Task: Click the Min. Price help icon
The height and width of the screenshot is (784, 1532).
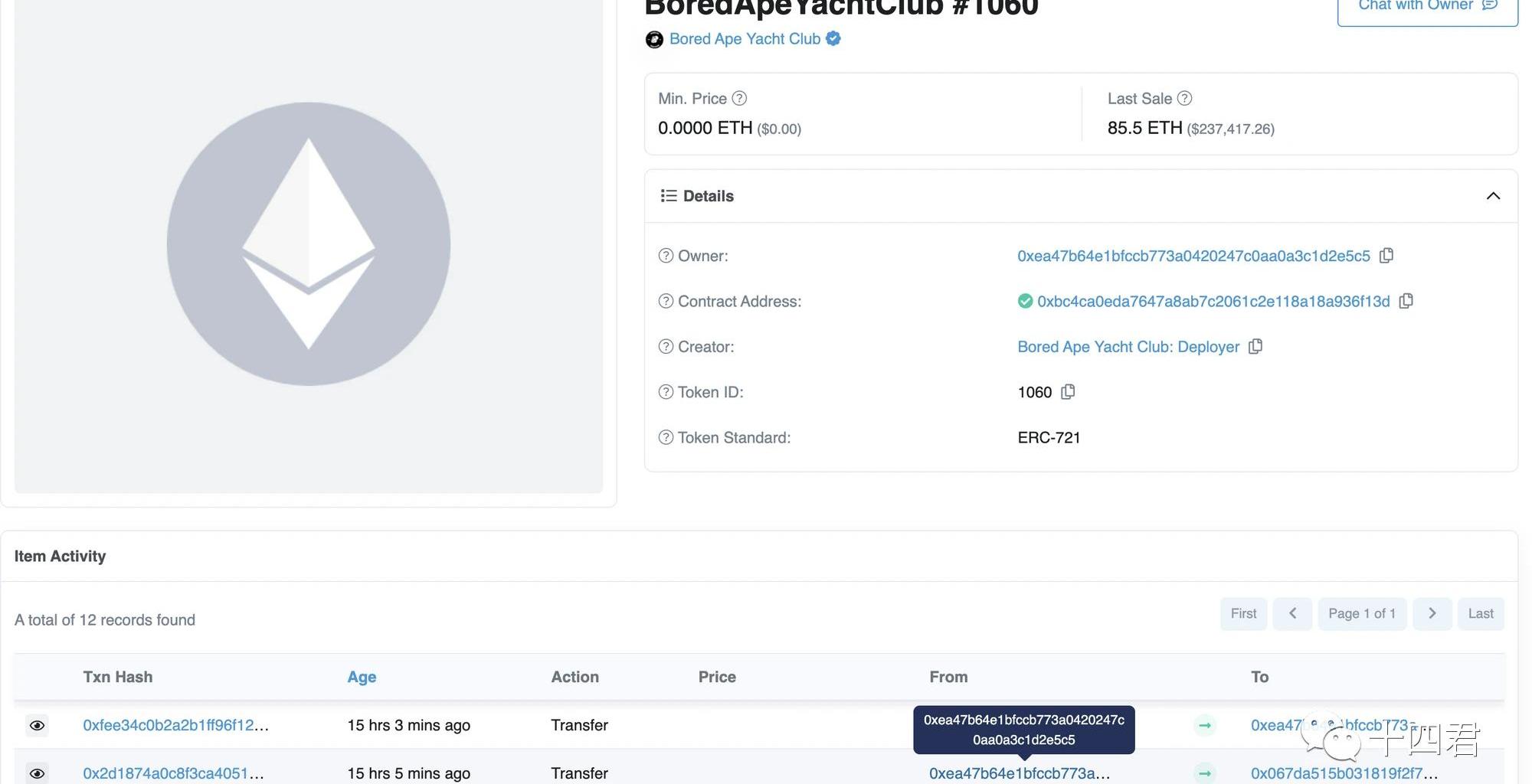Action: (739, 99)
